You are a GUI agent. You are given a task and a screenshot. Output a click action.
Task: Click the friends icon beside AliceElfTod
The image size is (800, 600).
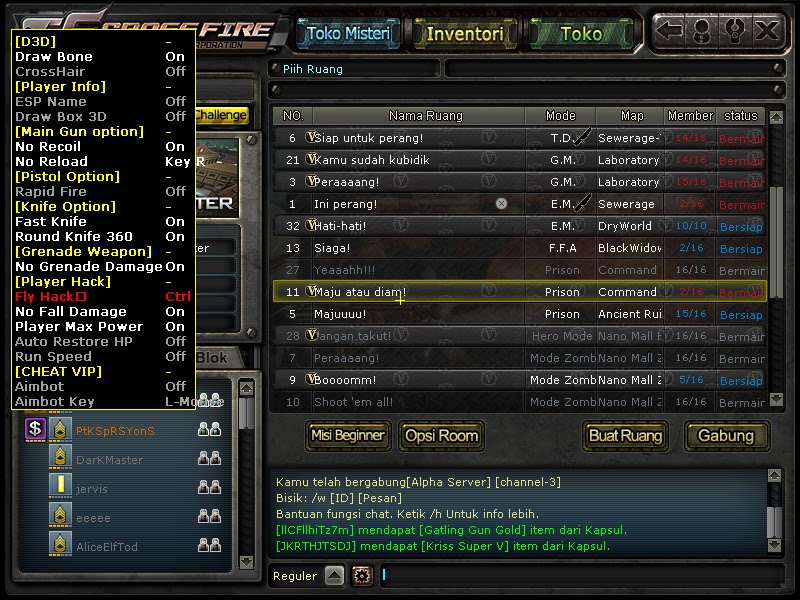[209, 546]
